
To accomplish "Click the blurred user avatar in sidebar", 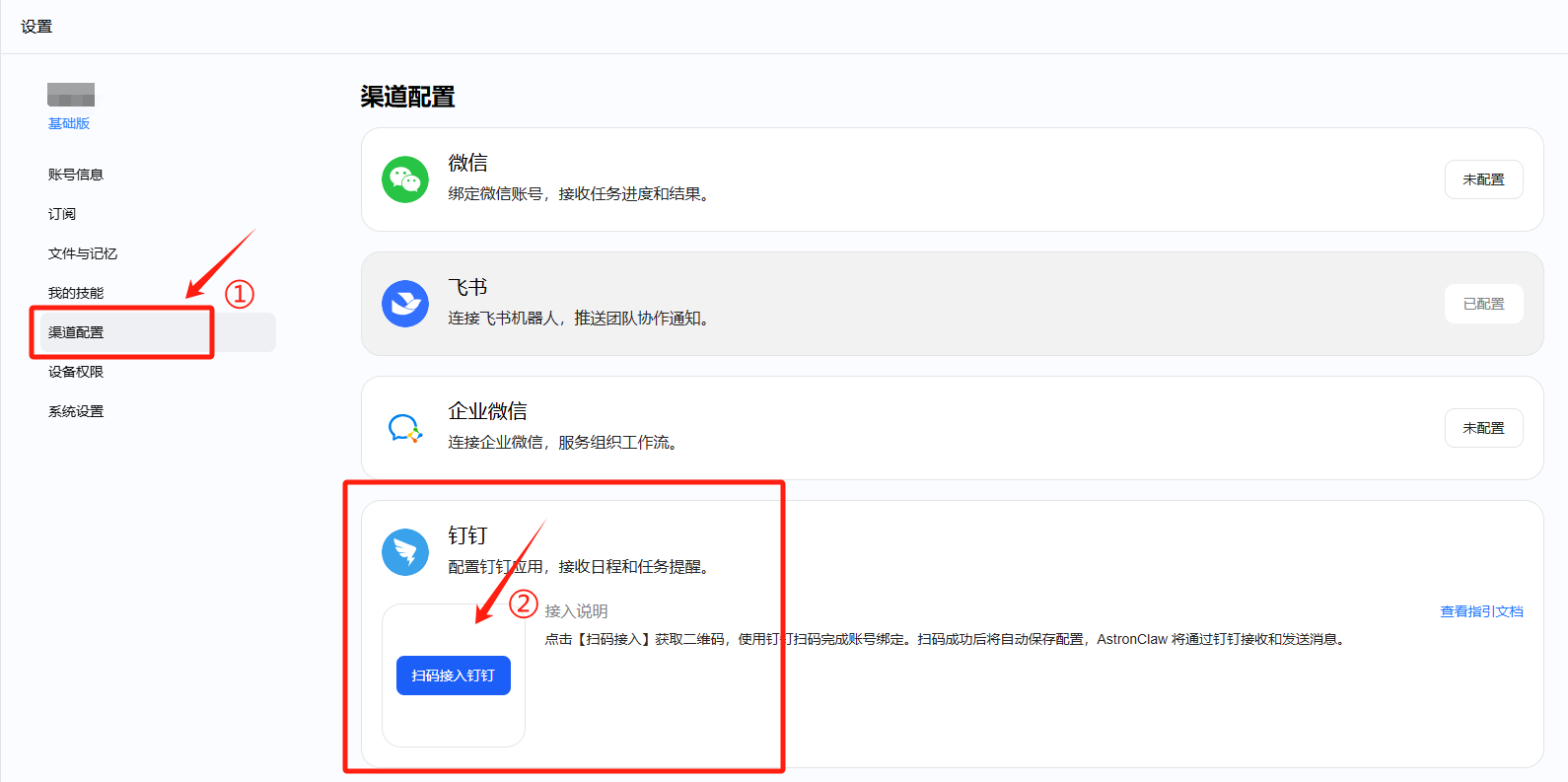I will point(71,95).
